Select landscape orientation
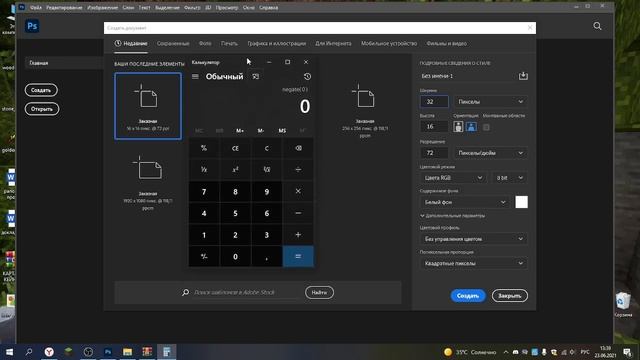640x360 pixels. 471,127
